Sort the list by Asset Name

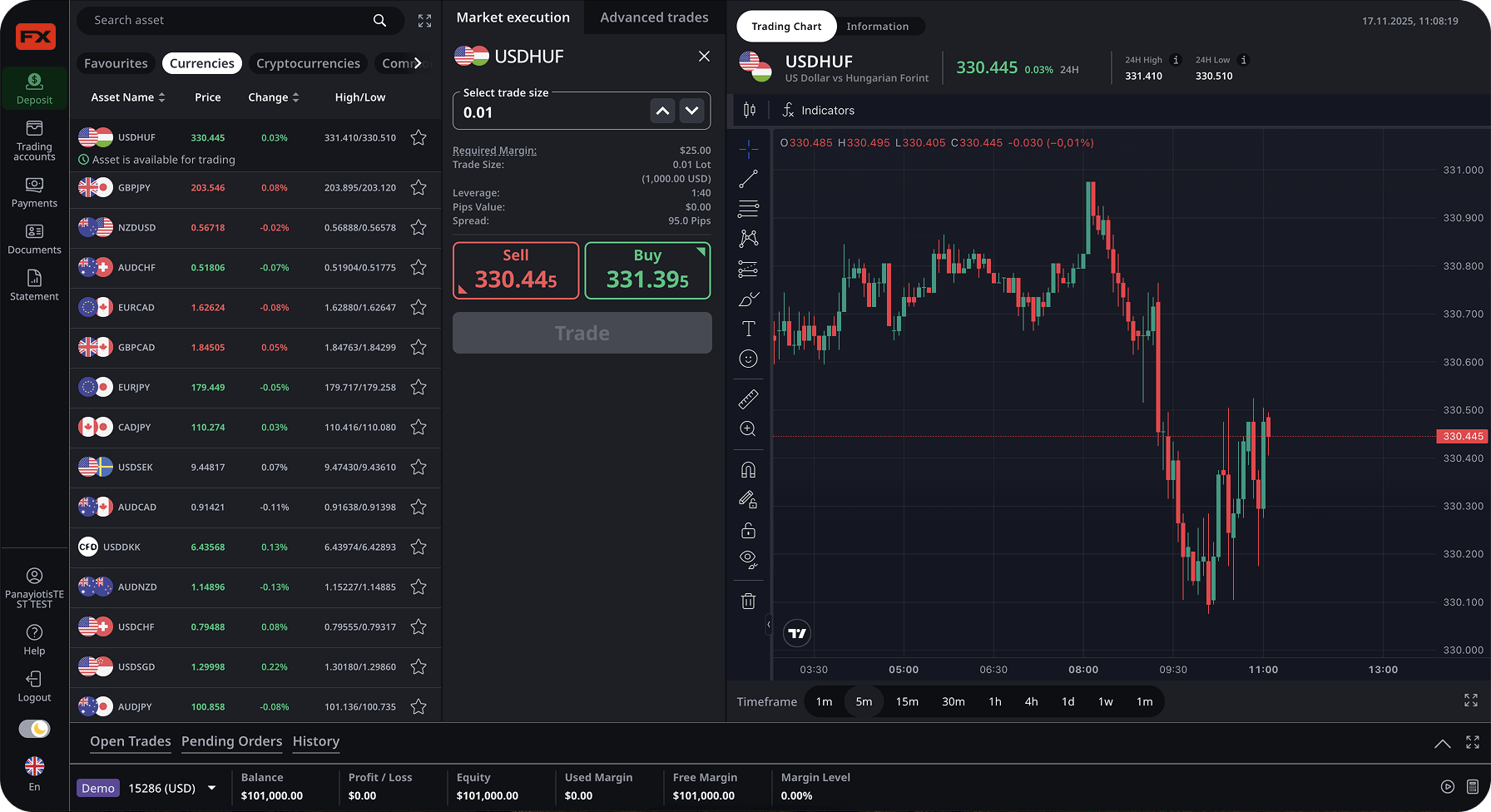point(127,97)
